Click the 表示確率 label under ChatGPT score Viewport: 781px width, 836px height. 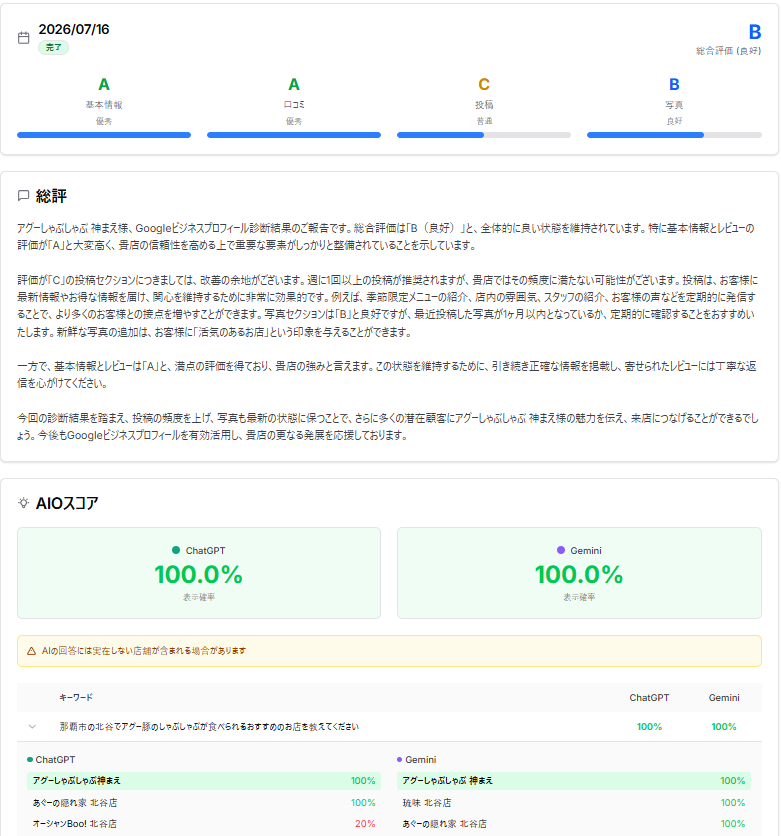coord(199,597)
